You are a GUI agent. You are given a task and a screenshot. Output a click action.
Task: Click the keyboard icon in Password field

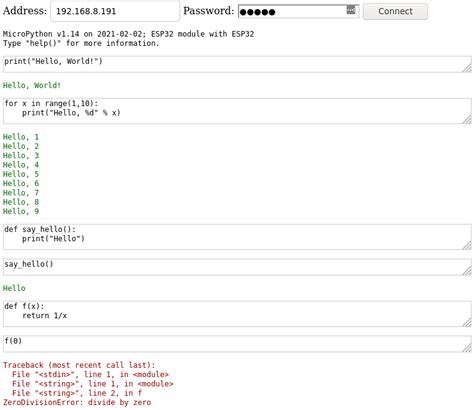tap(351, 10)
